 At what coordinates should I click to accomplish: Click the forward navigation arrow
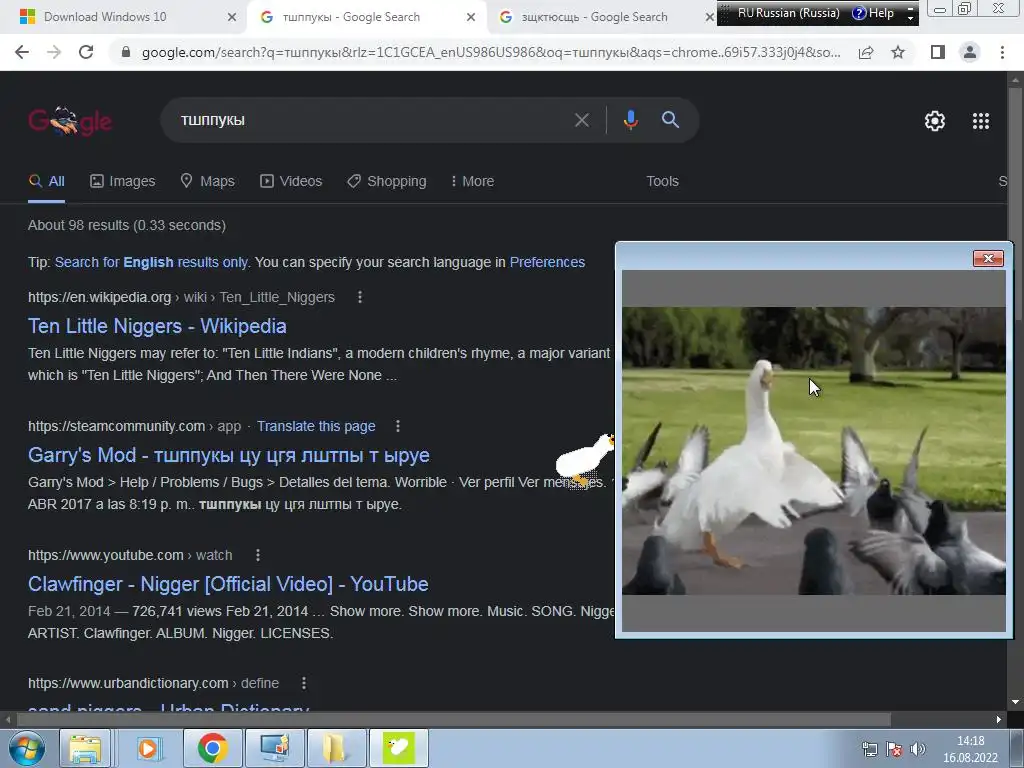[x=54, y=52]
